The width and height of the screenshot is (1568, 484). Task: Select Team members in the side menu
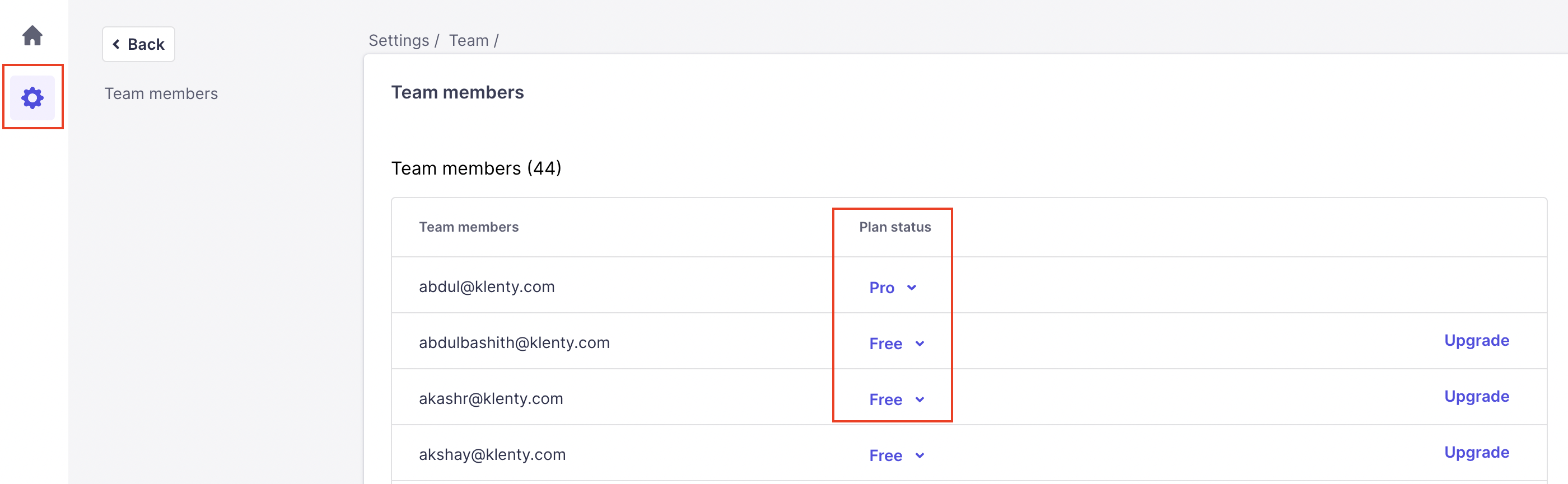(161, 93)
